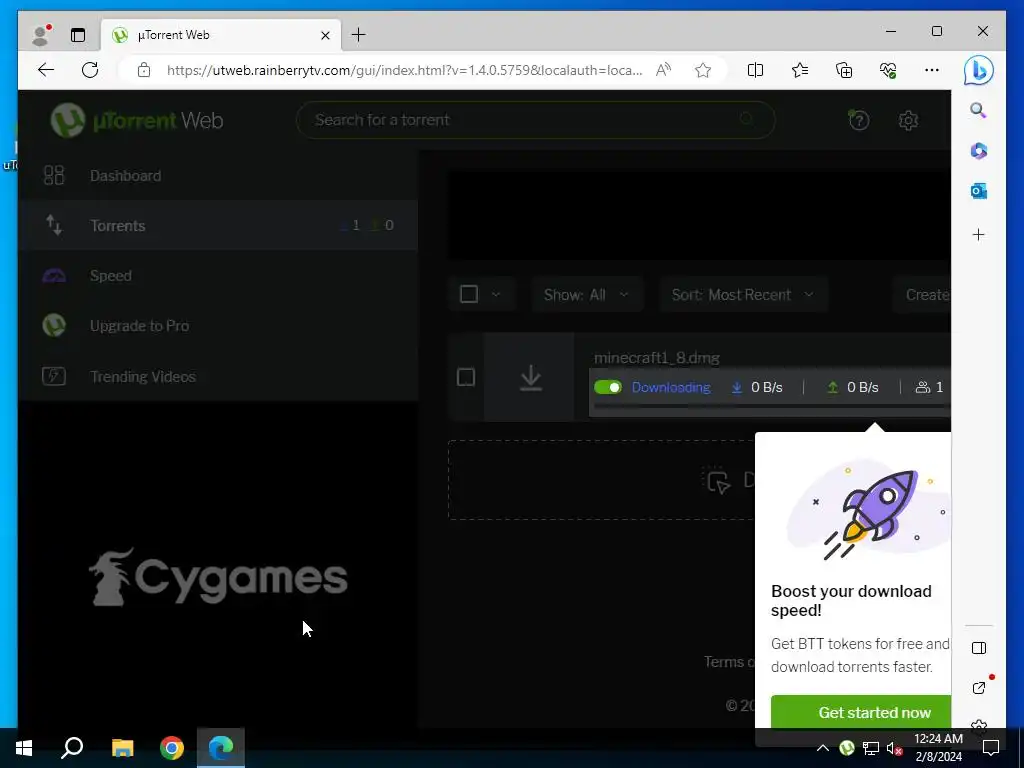Refresh the current page
Image resolution: width=1024 pixels, height=768 pixels.
[x=90, y=70]
